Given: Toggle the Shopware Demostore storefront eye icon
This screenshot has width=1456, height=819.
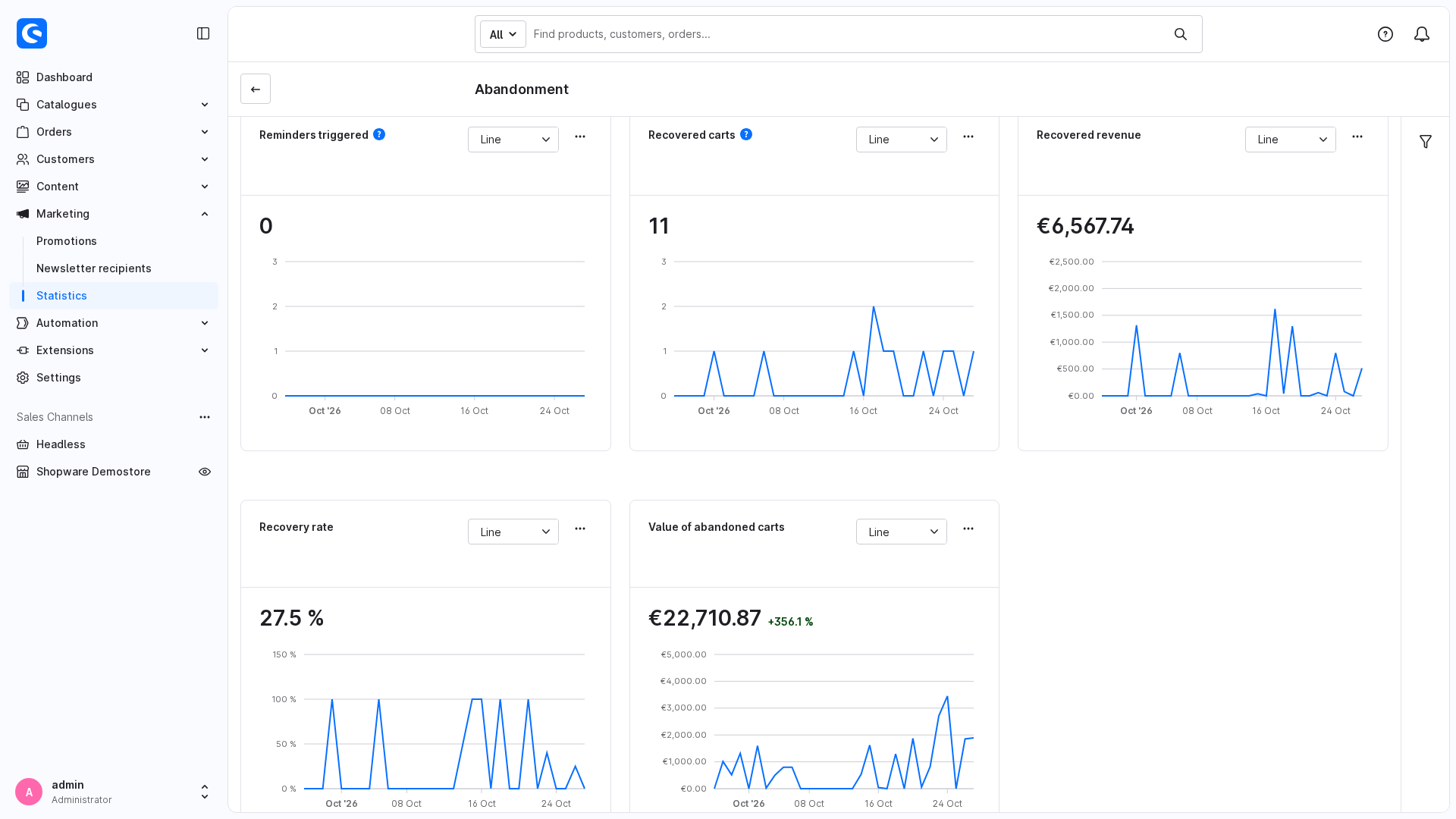Looking at the screenshot, I should point(205,472).
